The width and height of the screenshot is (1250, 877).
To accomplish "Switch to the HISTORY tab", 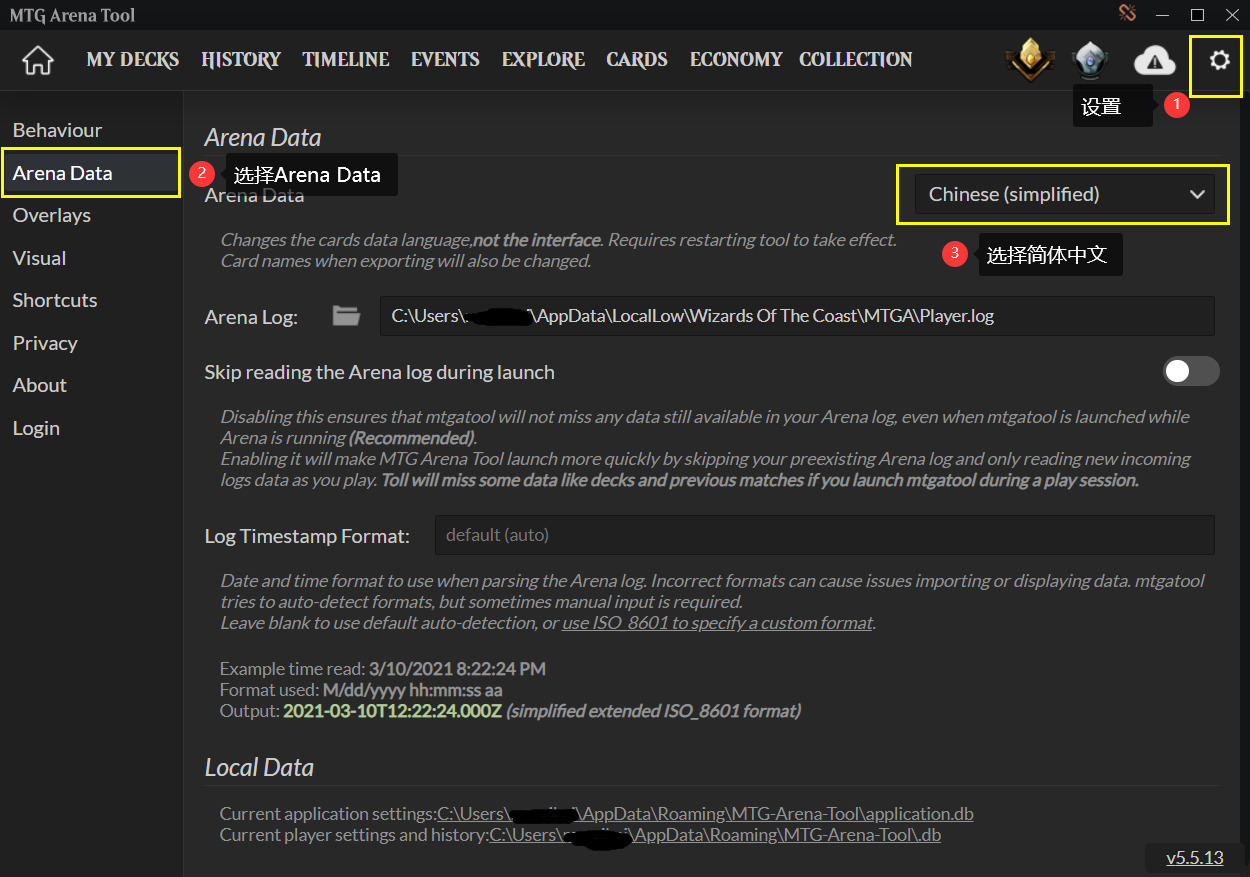I will point(241,60).
